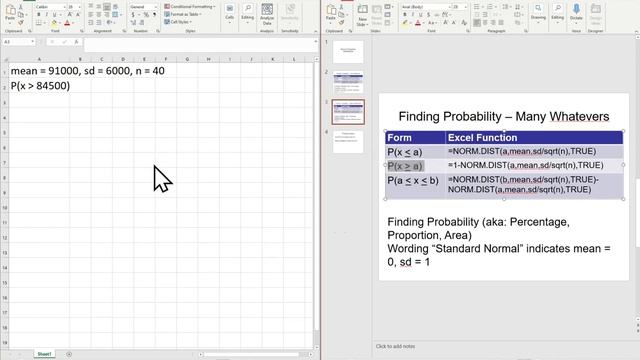Click Excel column A header

click(39, 59)
